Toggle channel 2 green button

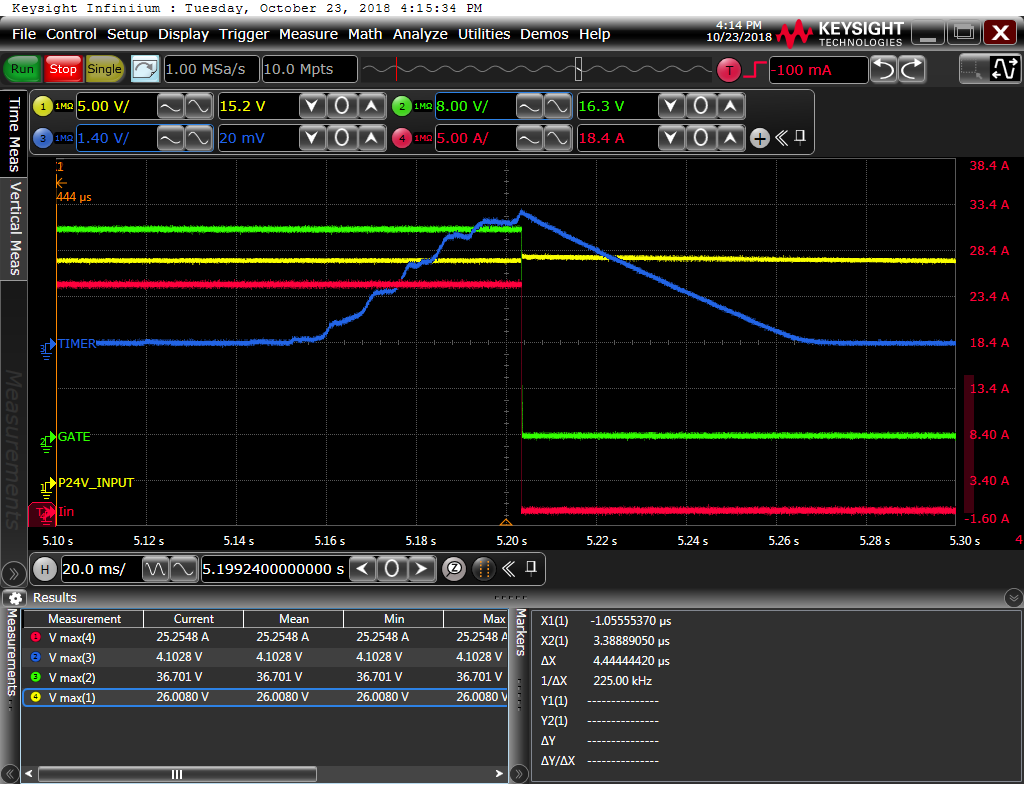(402, 106)
